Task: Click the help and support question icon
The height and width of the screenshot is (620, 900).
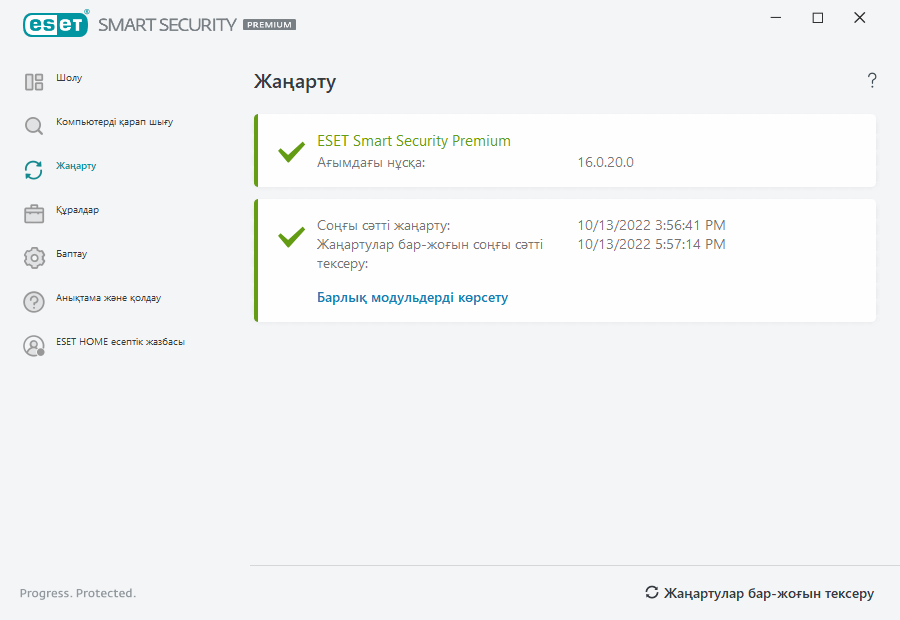Action: pyautogui.click(x=34, y=302)
